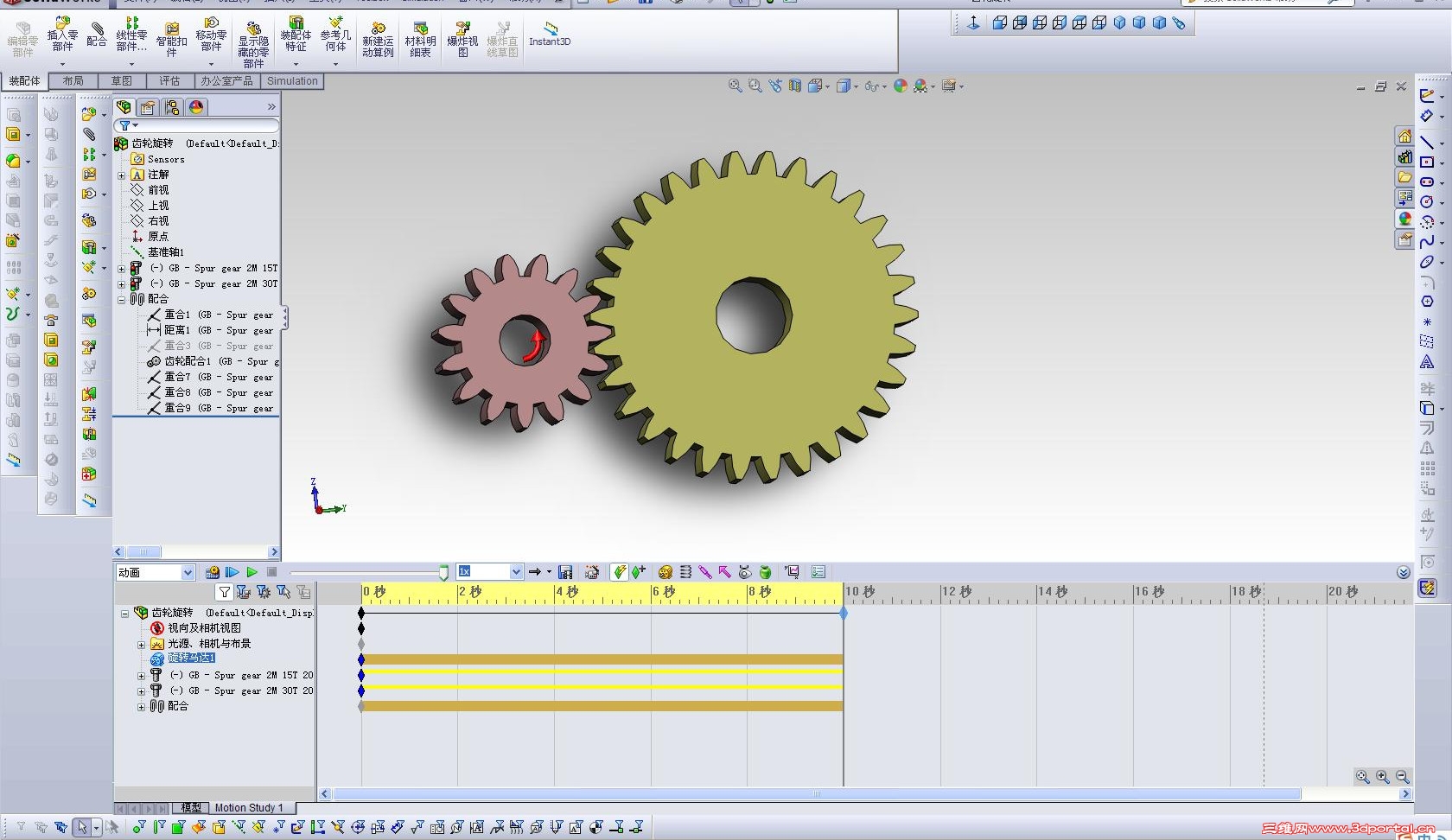Image resolution: width=1452 pixels, height=840 pixels.
Task: Launch New Motion Study (新建运动算例)
Action: coord(378,40)
